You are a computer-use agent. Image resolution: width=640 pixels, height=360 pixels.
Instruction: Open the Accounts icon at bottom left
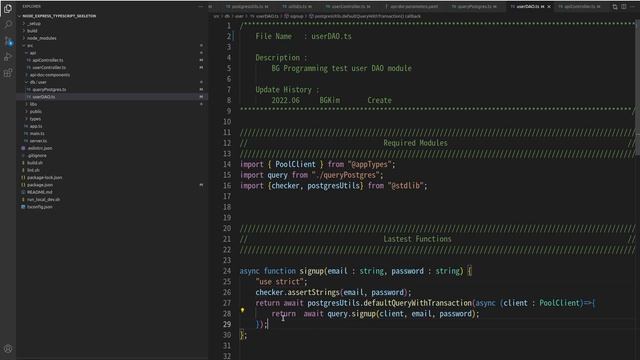[x=8, y=349]
